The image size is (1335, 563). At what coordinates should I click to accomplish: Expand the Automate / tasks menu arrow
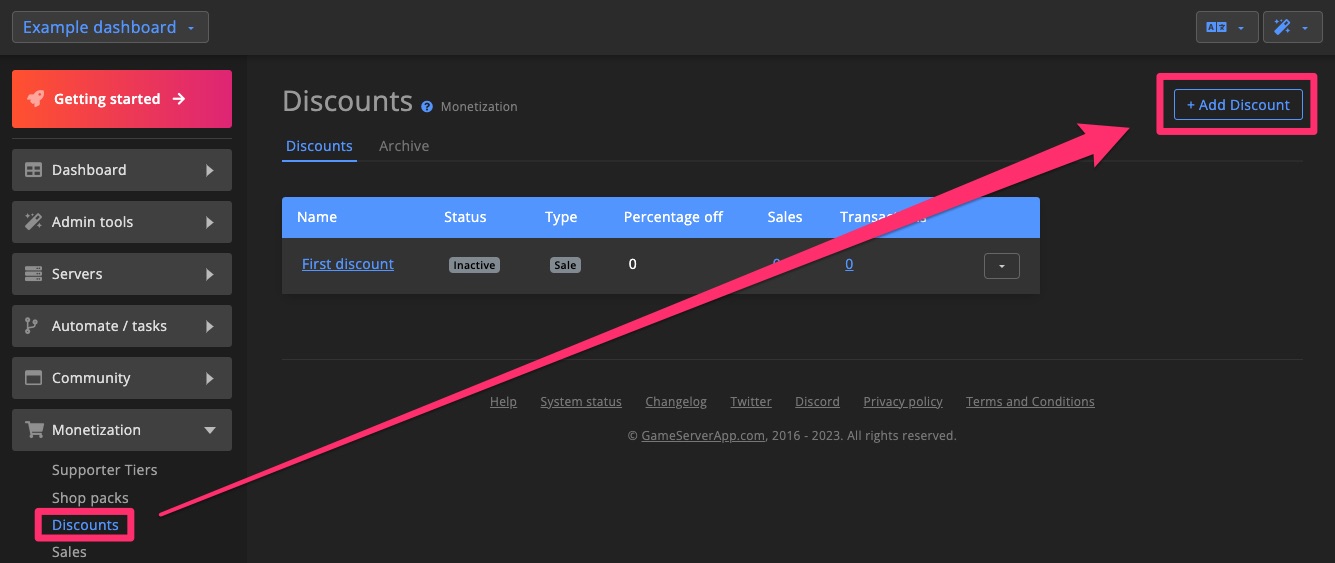pos(210,326)
